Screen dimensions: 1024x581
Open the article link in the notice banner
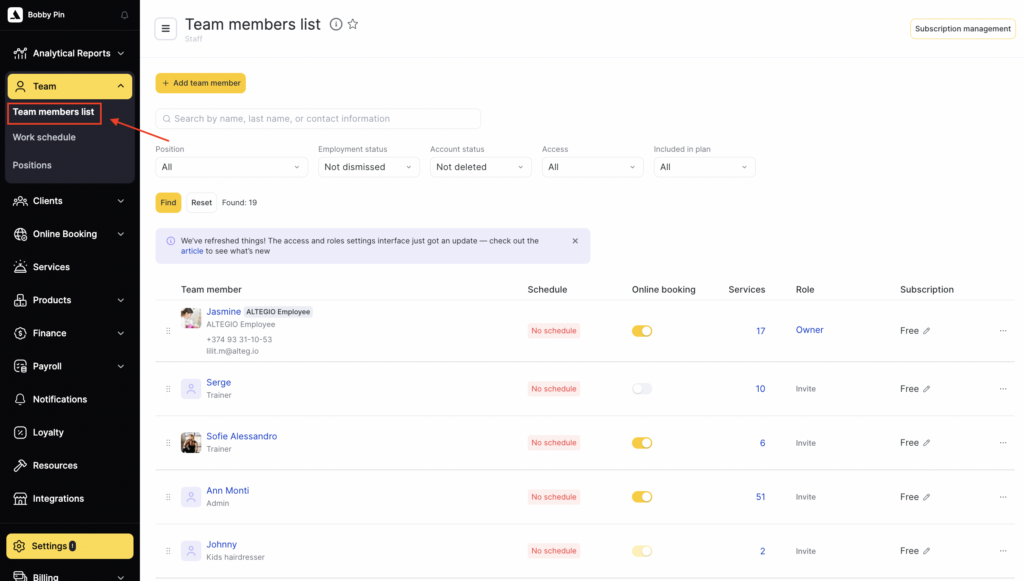(x=192, y=251)
